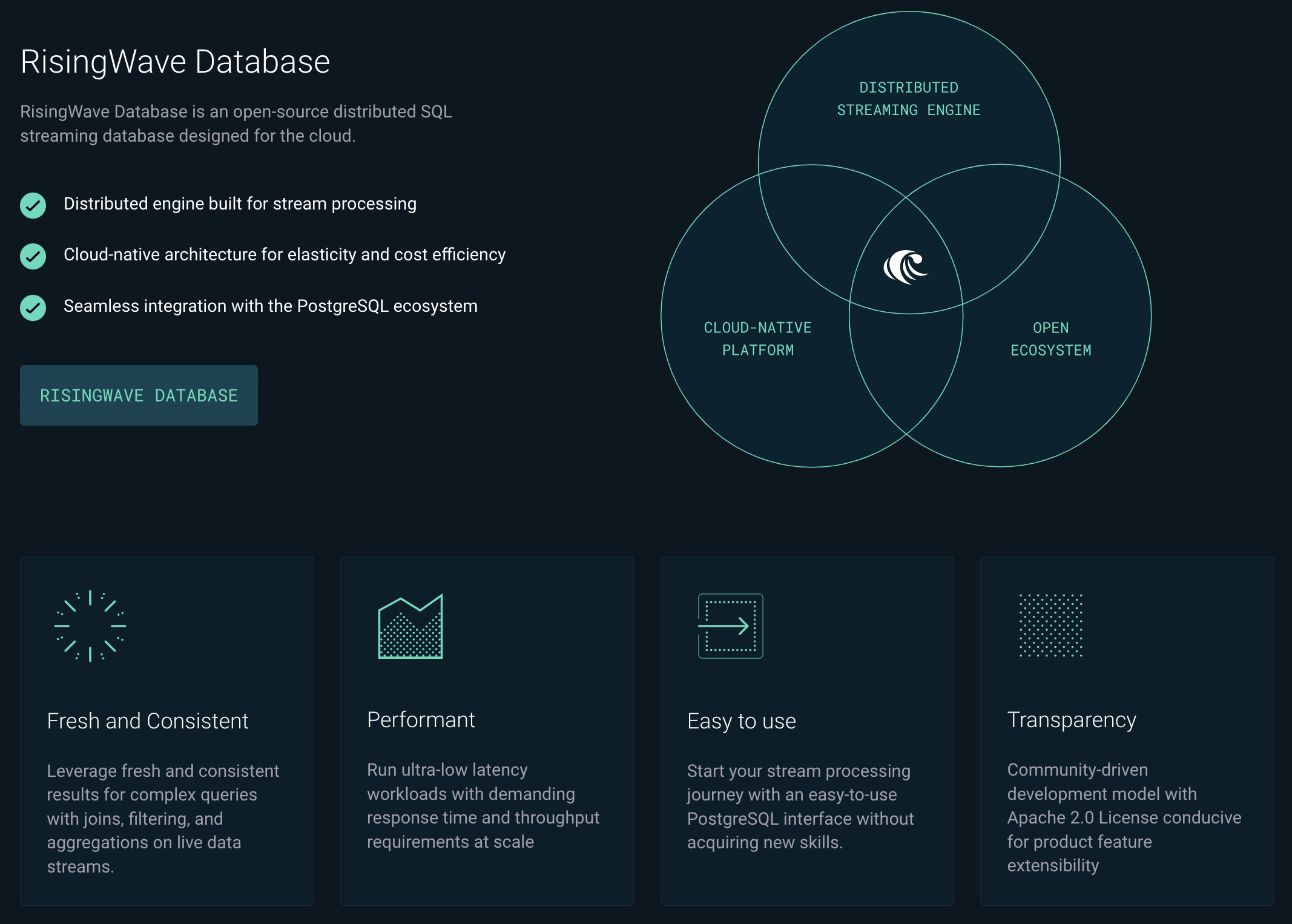Click the RisingWave wave logo in Venn center
The width and height of the screenshot is (1292, 924).
coord(905,266)
